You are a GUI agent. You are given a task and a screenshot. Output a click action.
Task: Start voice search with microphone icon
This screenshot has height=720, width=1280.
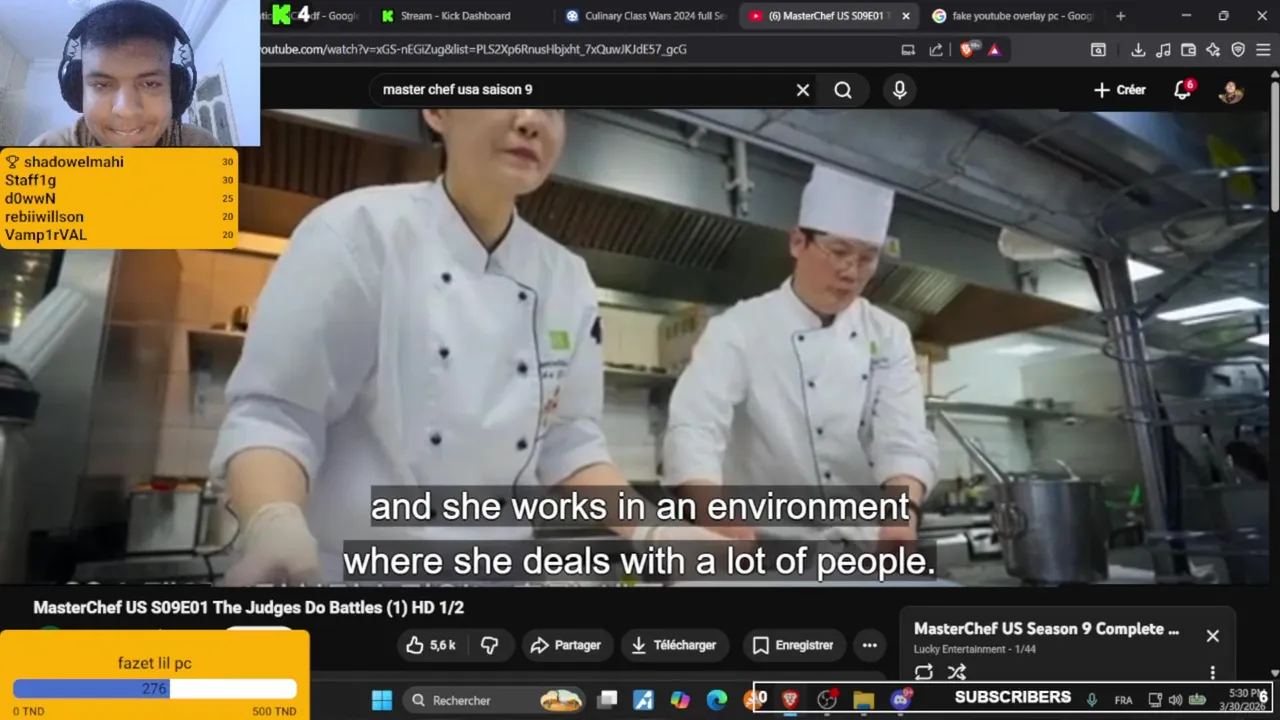coord(899,90)
